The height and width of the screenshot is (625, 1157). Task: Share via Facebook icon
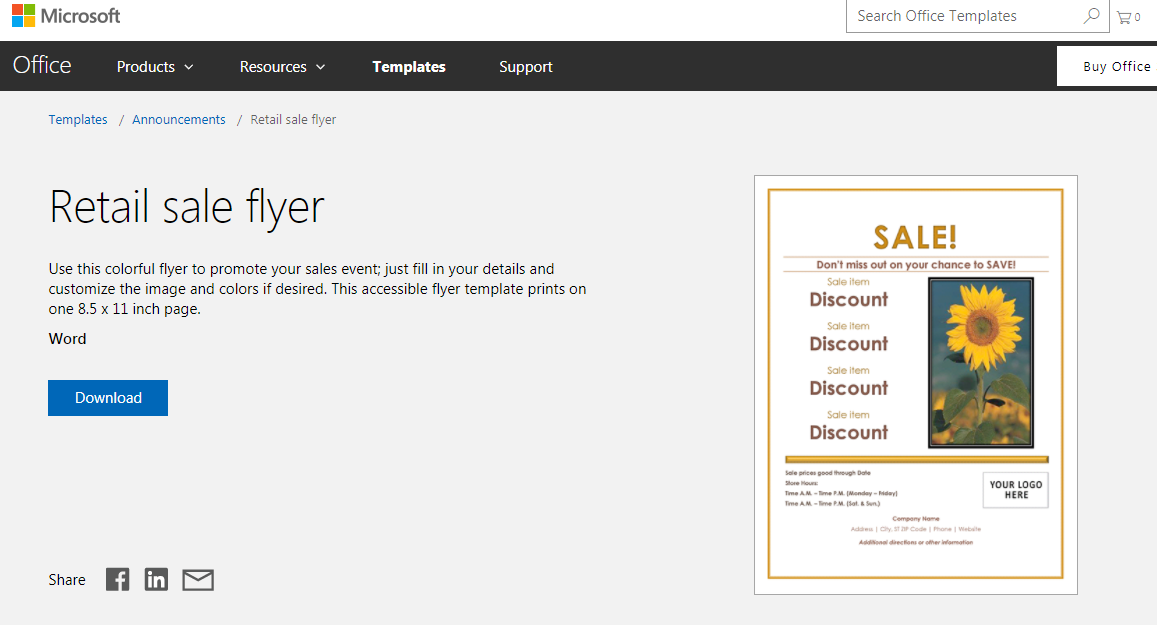(117, 579)
